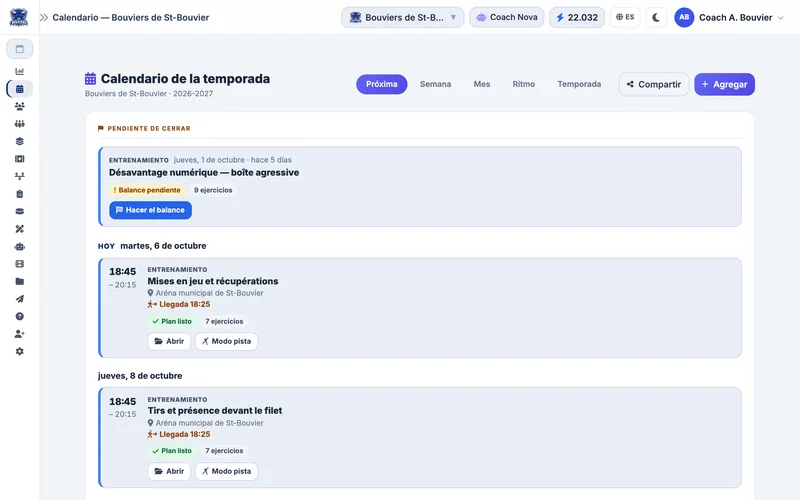Click the PENDIENTE DE CERRAR flag header
The height and width of the screenshot is (500, 800).
tap(144, 129)
